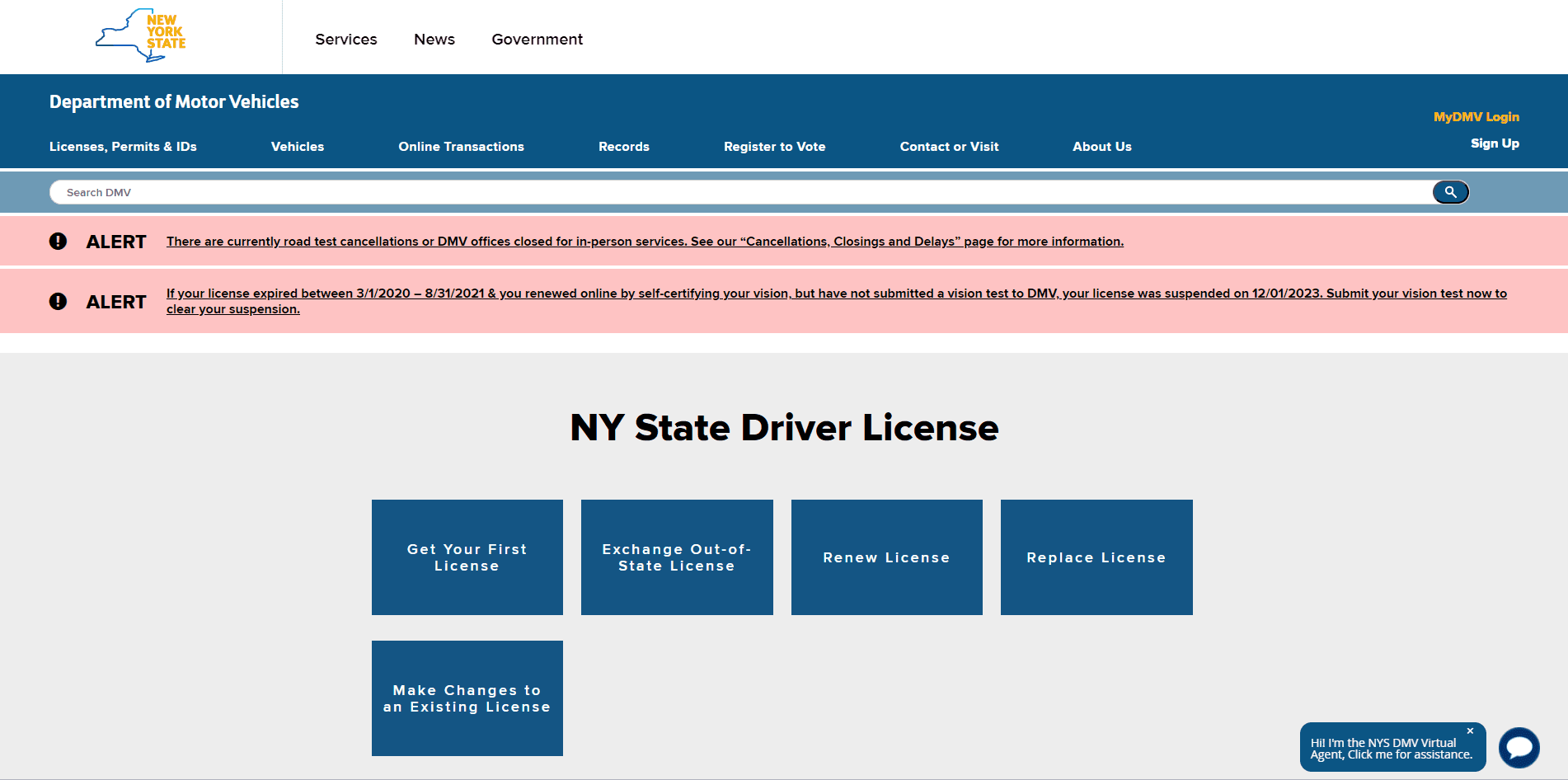Open Licenses, Permits & IDs menu

[x=123, y=146]
